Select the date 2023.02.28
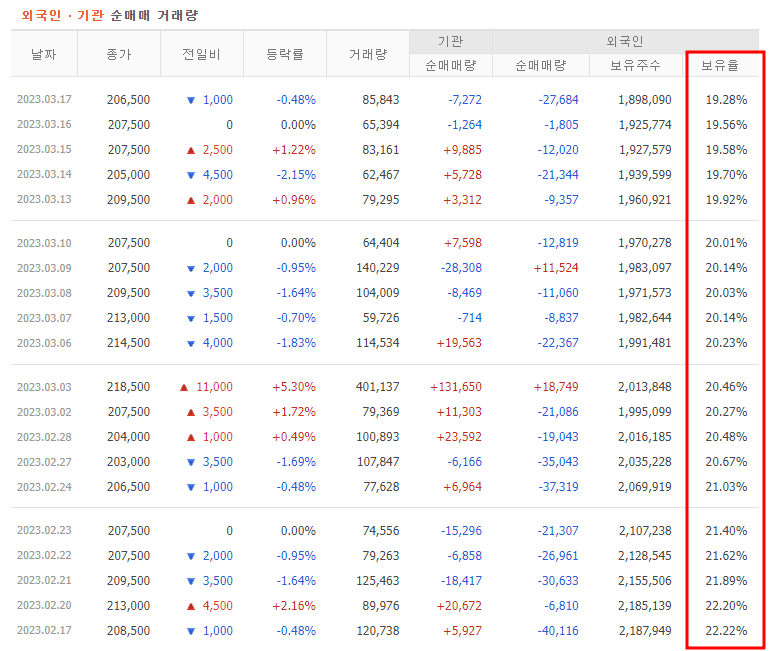Viewport: 770px width, 651px height. click(x=44, y=437)
